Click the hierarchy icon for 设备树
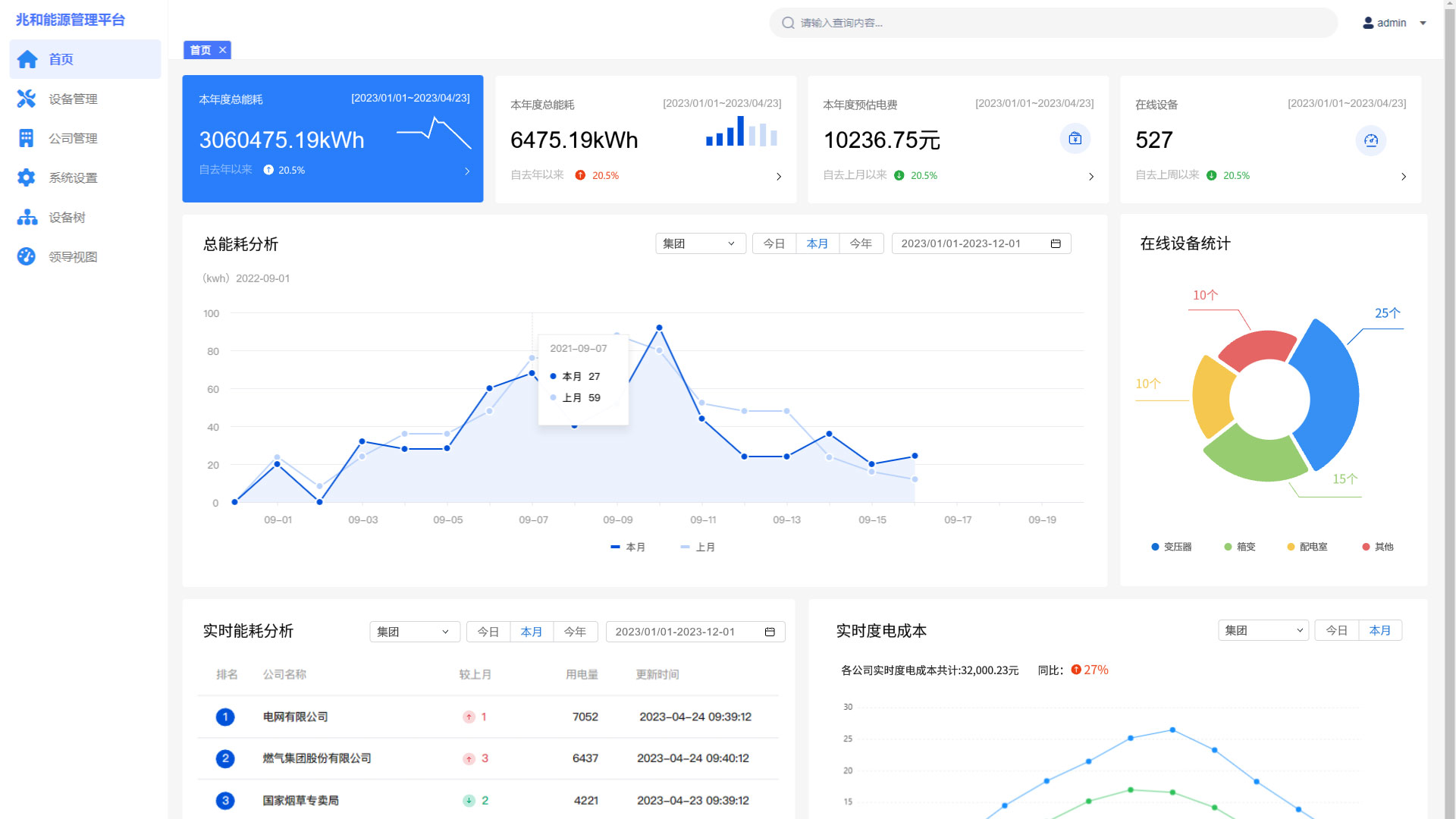The height and width of the screenshot is (819, 1456). [x=27, y=218]
